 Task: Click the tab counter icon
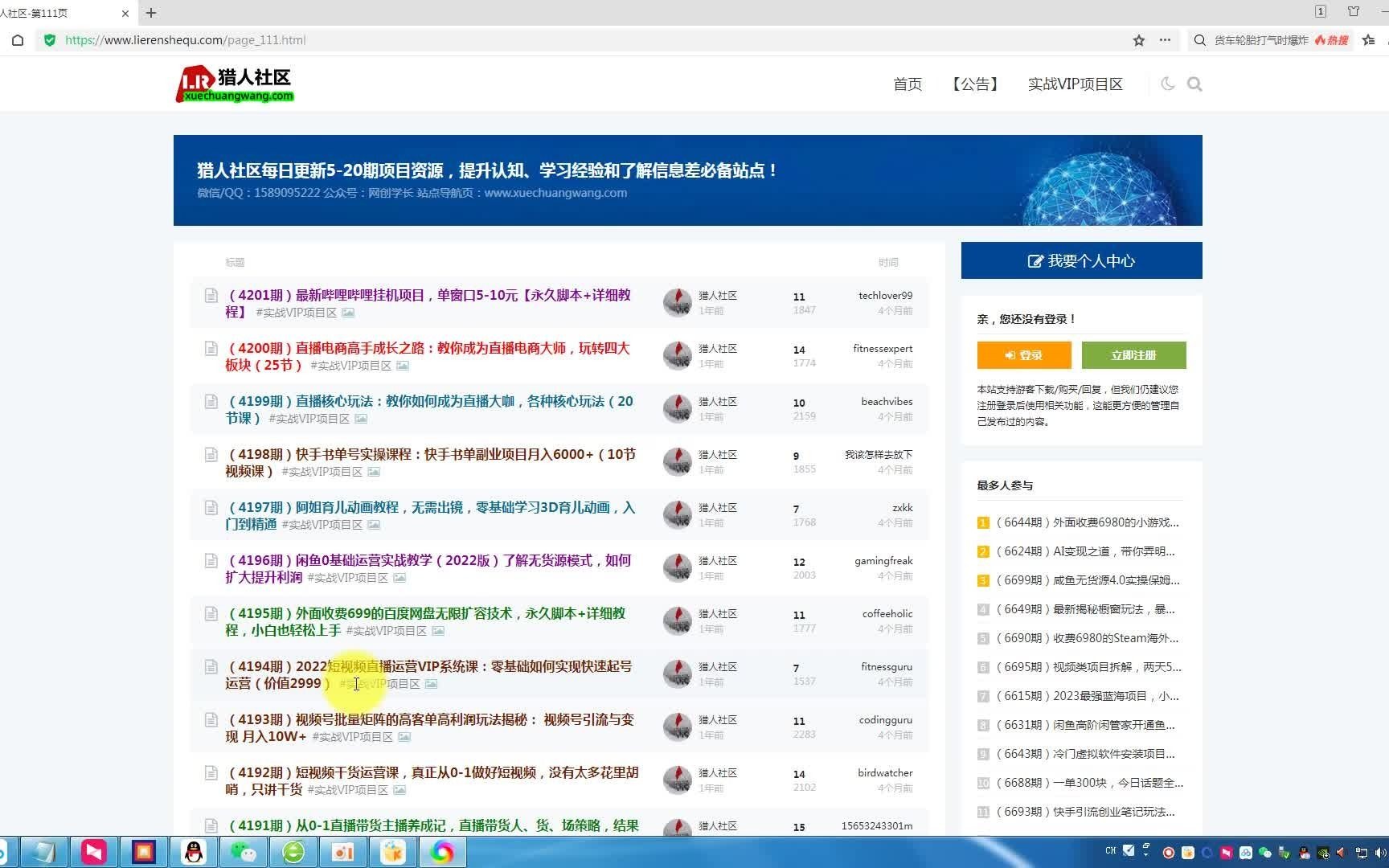(x=1321, y=11)
